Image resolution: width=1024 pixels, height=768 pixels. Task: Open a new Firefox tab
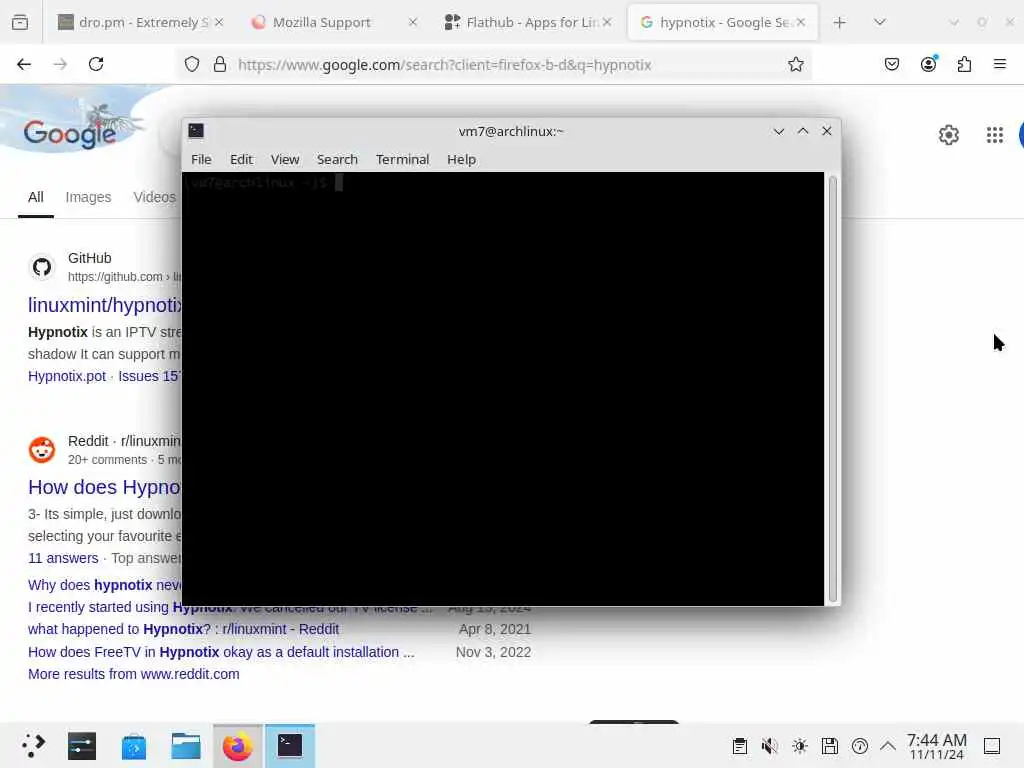tap(840, 22)
